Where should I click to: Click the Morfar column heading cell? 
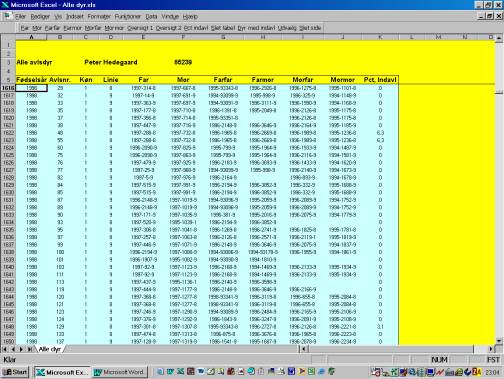[x=303, y=80]
